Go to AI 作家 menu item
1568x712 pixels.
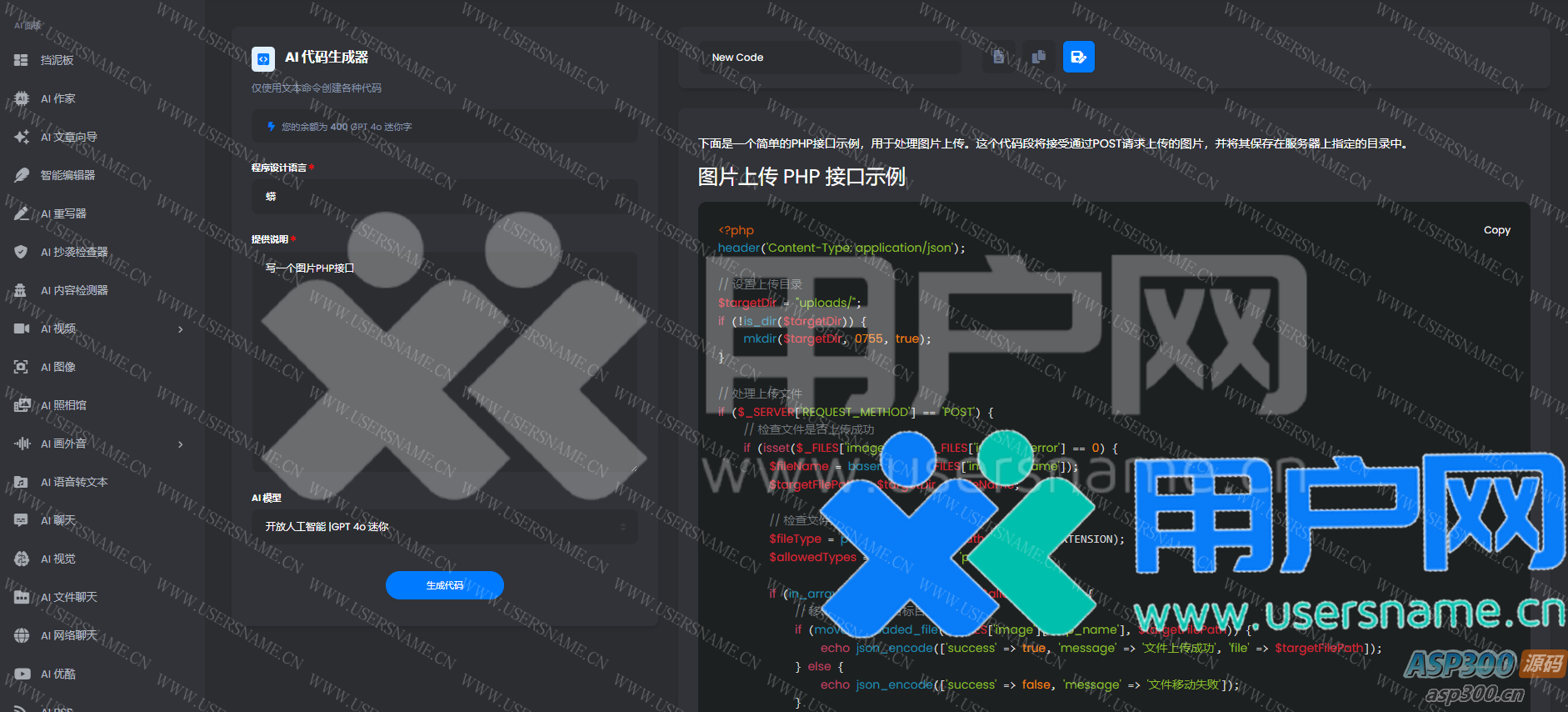tap(58, 98)
